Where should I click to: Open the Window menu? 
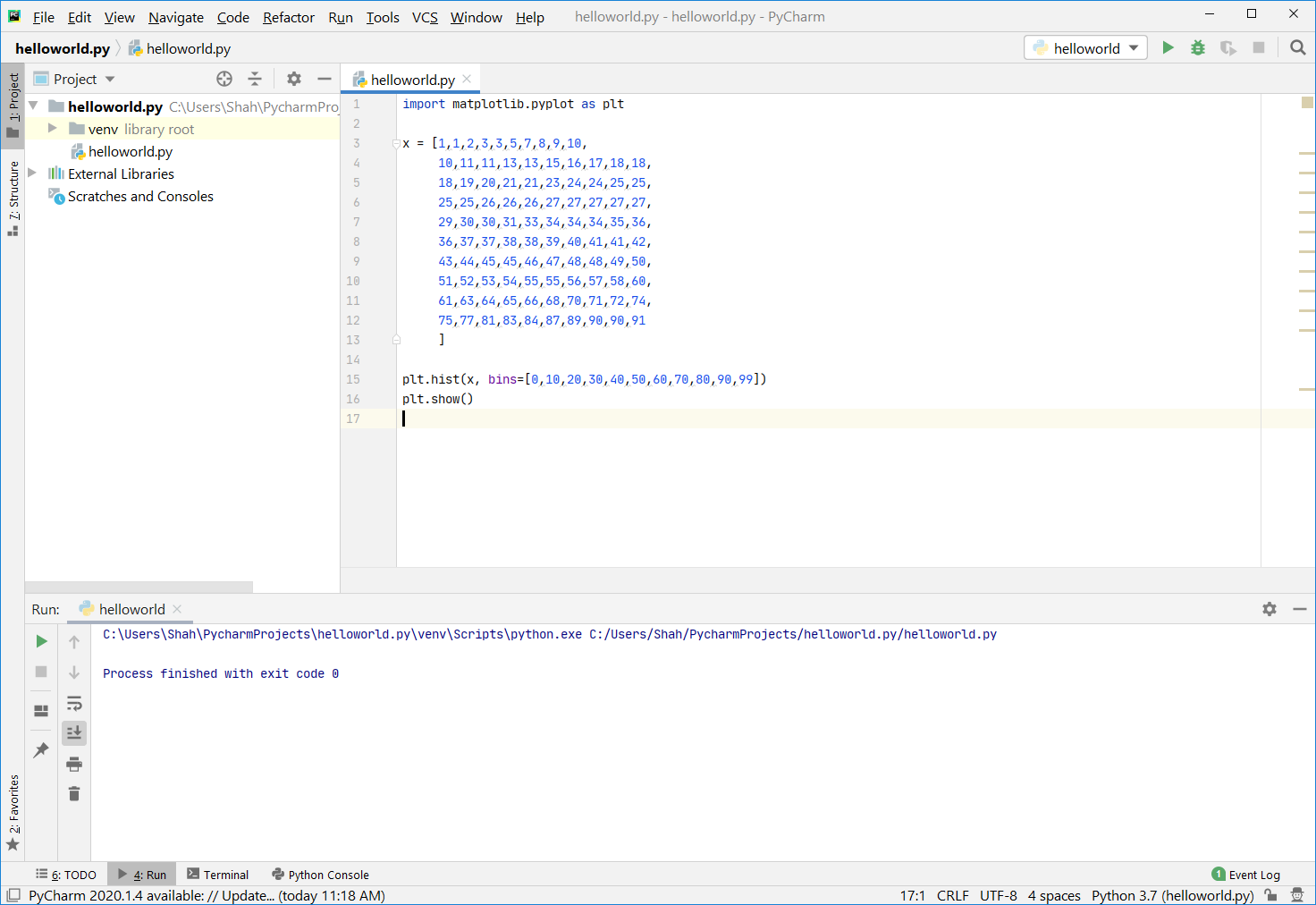click(x=476, y=17)
